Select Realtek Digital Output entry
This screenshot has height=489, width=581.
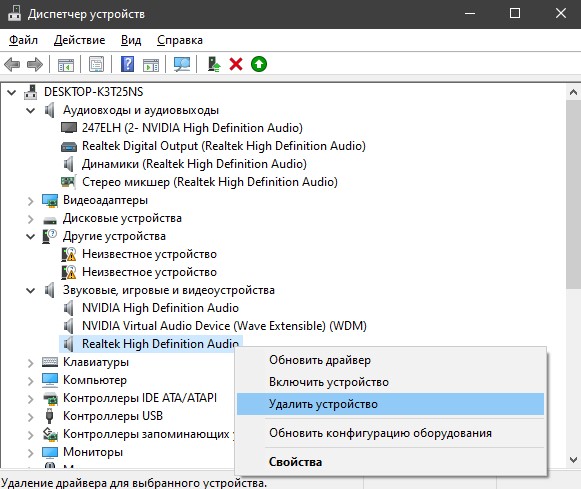(224, 146)
